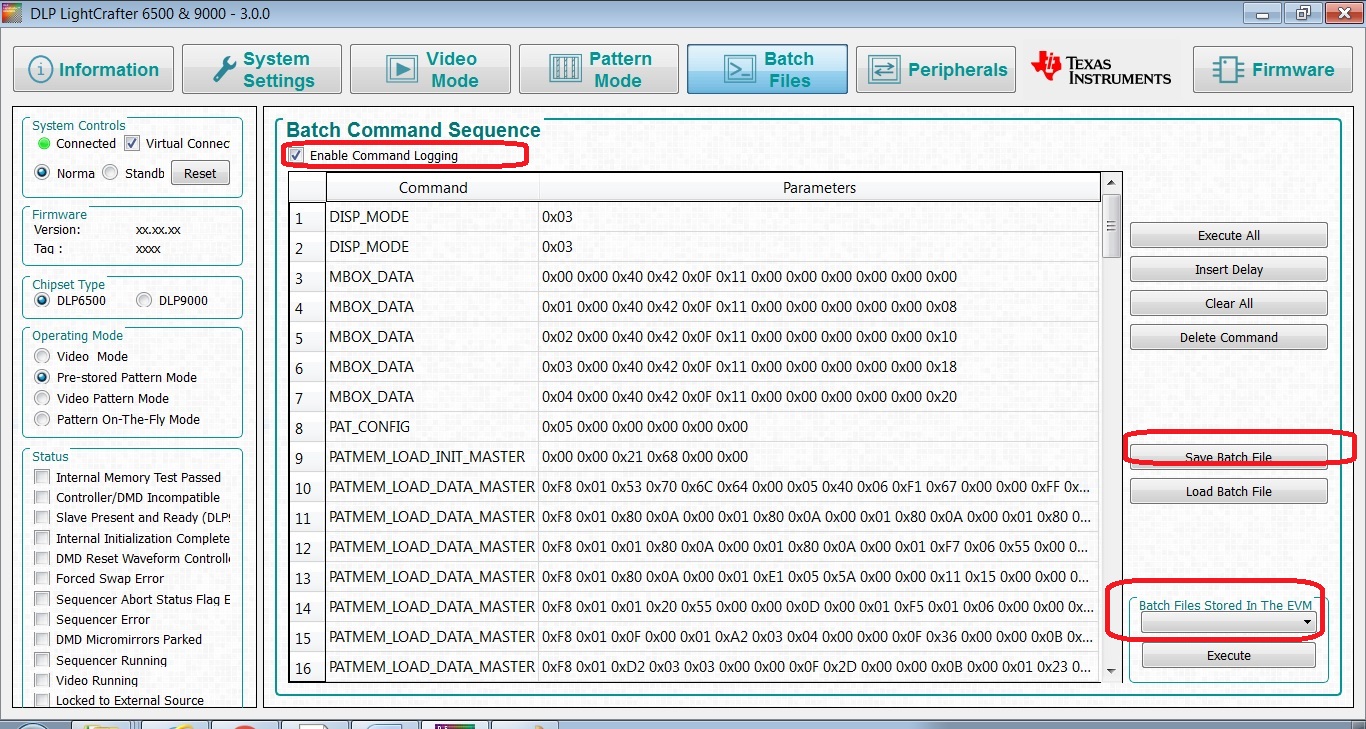
Task: Click parameters 0x00 0x00 0x21 0x68 0x00 0x00
Action: click(818, 457)
